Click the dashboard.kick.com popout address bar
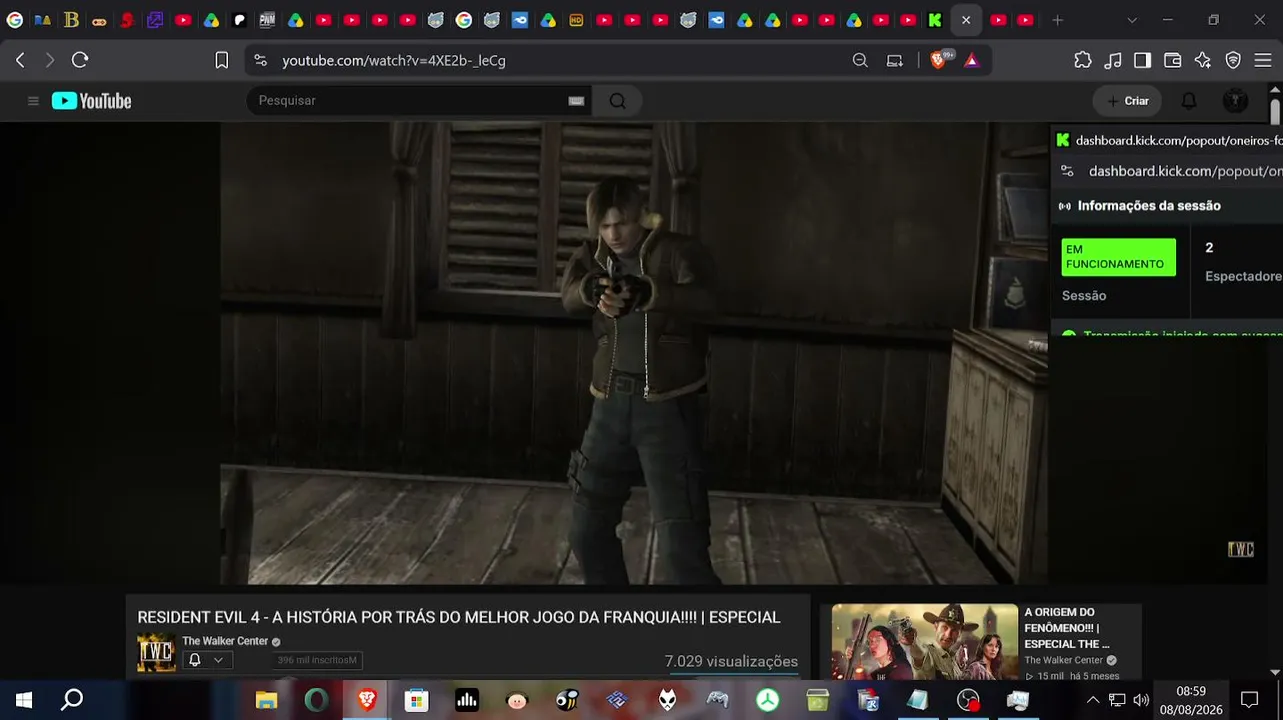 click(x=1185, y=171)
